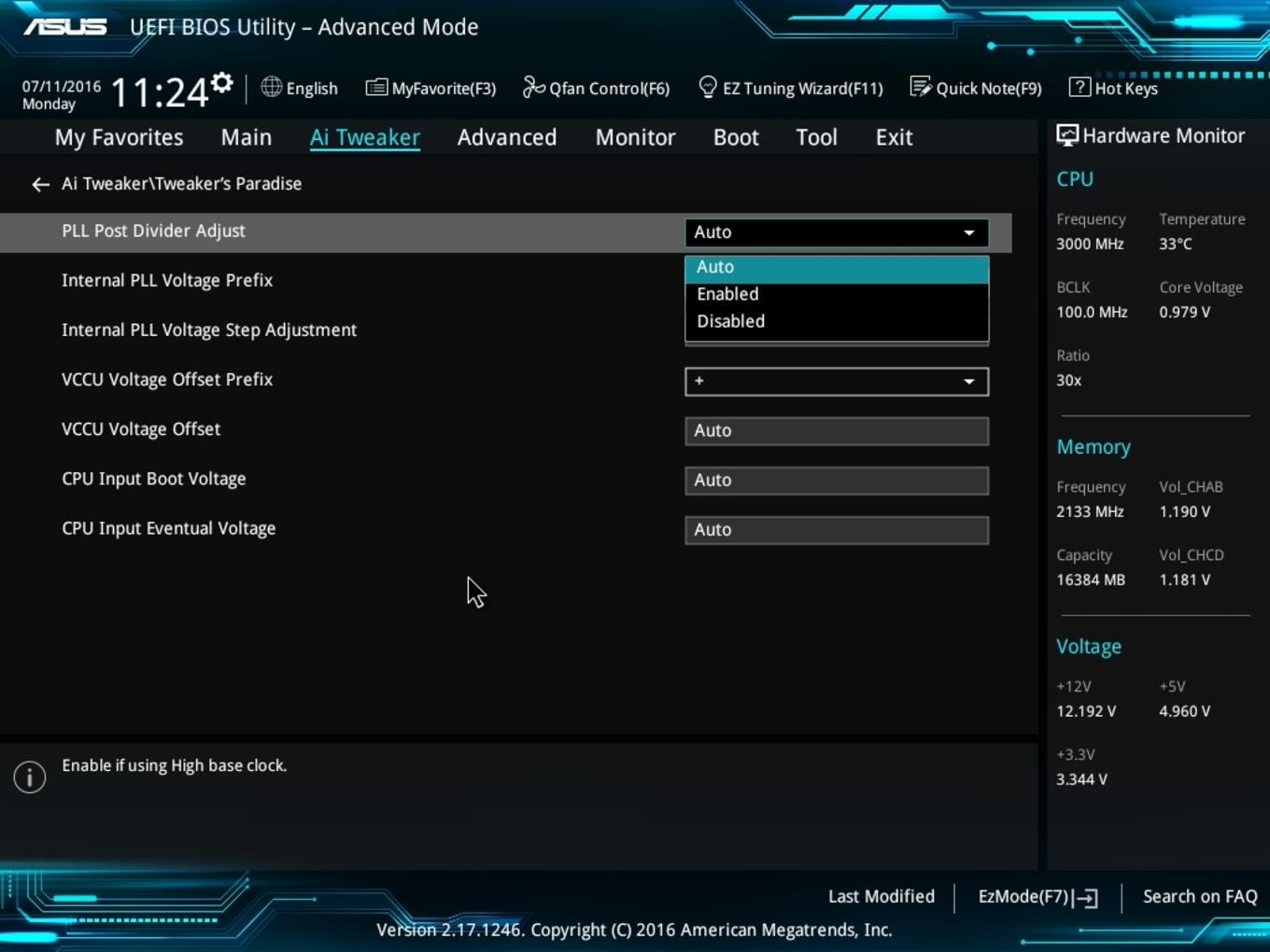Image resolution: width=1270 pixels, height=952 pixels.
Task: Collapse the PLL Post Divider Adjust dropdown
Action: (x=837, y=232)
